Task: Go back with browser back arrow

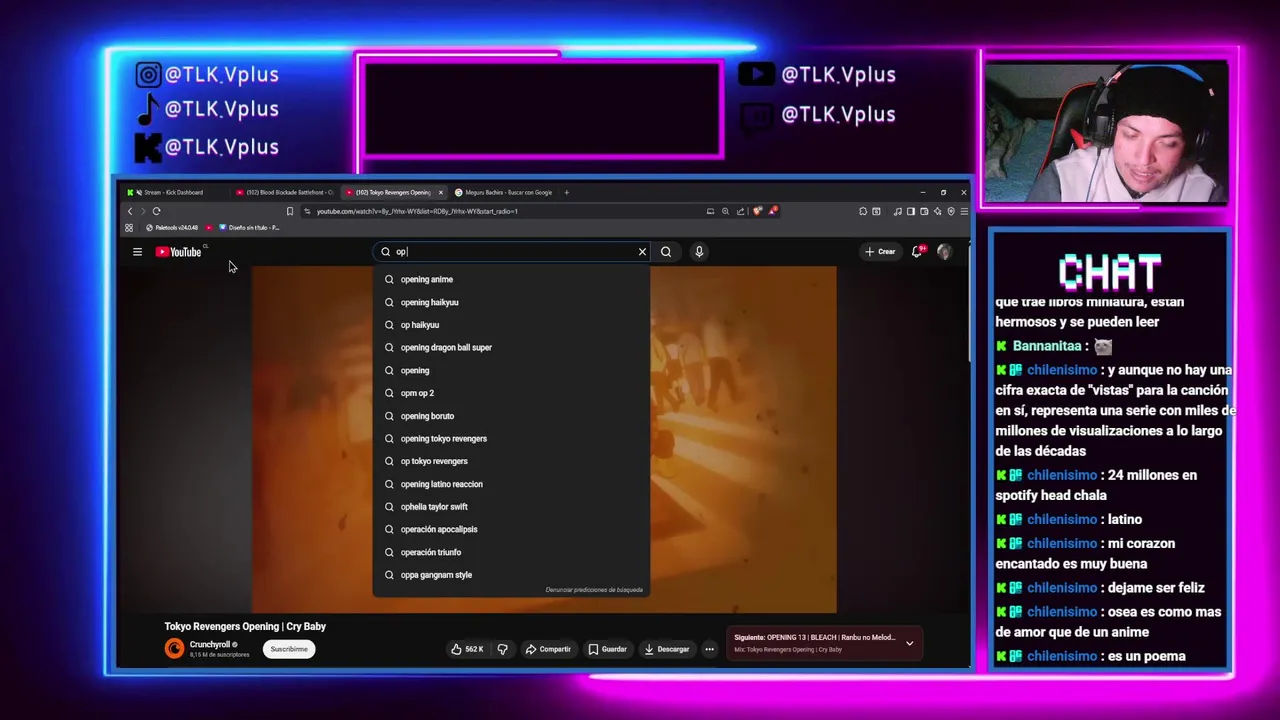Action: (x=129, y=211)
